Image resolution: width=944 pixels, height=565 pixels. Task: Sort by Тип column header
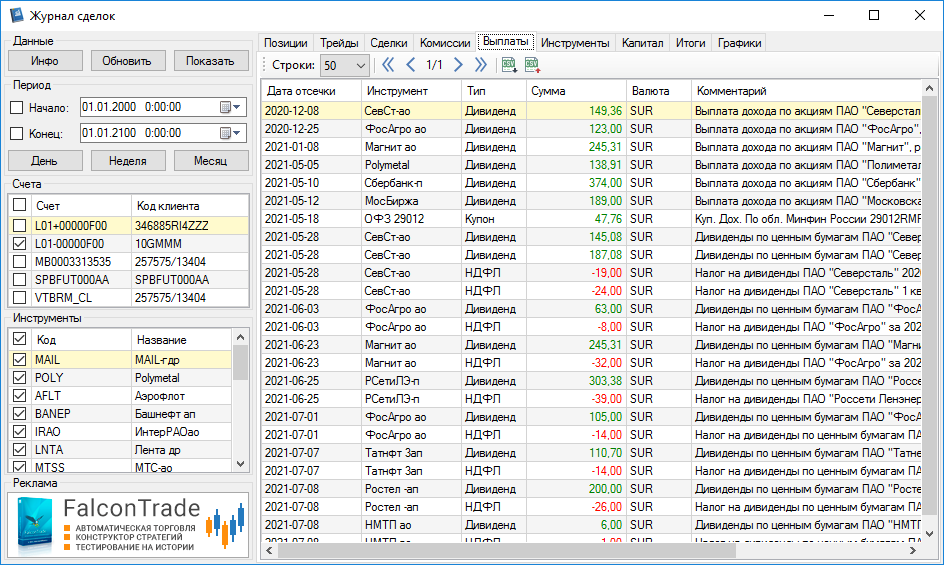coord(494,91)
